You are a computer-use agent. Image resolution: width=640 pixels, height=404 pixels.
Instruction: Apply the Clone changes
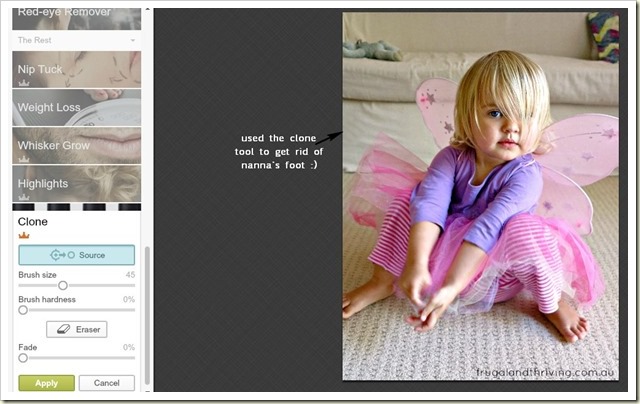[47, 383]
